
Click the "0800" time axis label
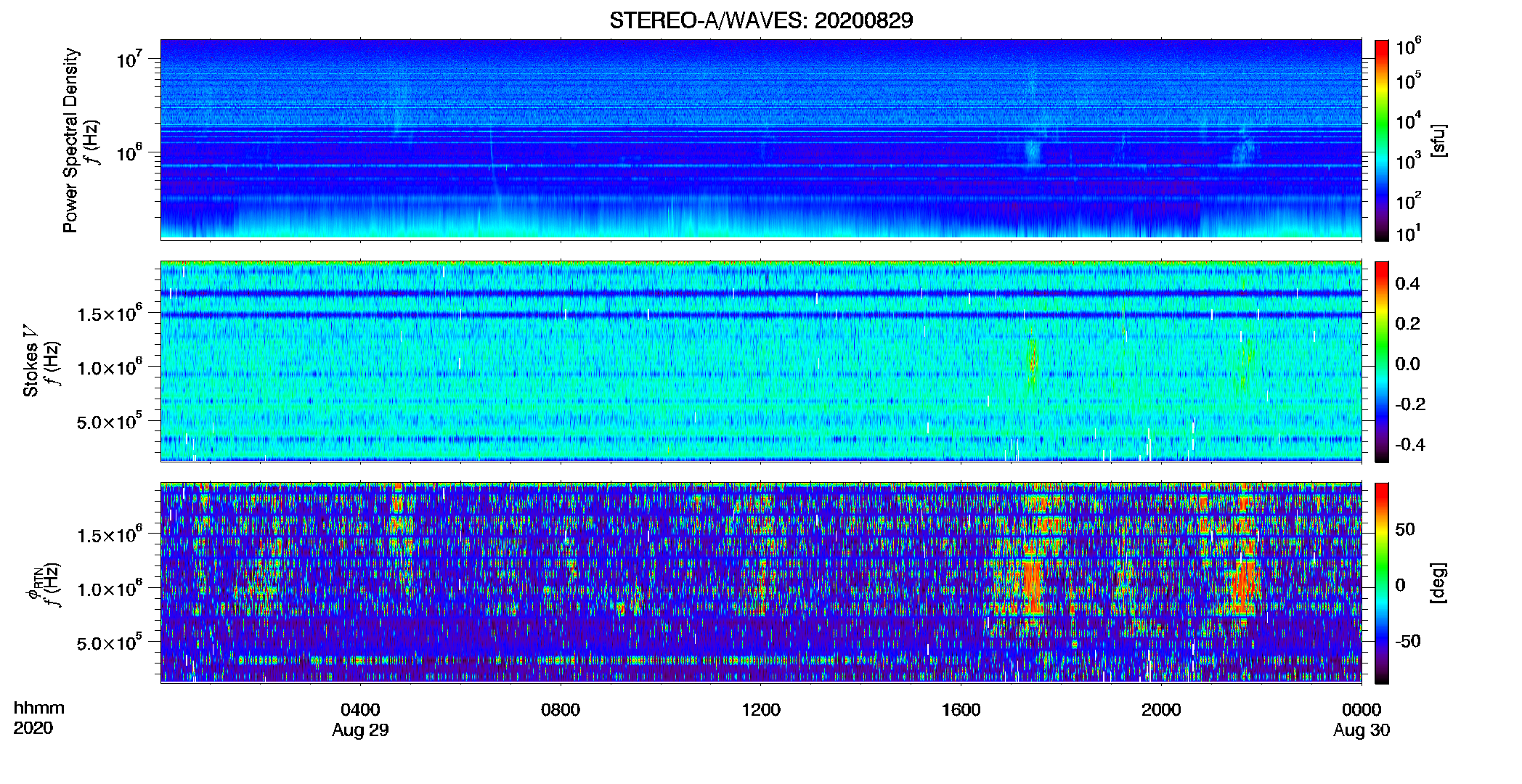561,709
